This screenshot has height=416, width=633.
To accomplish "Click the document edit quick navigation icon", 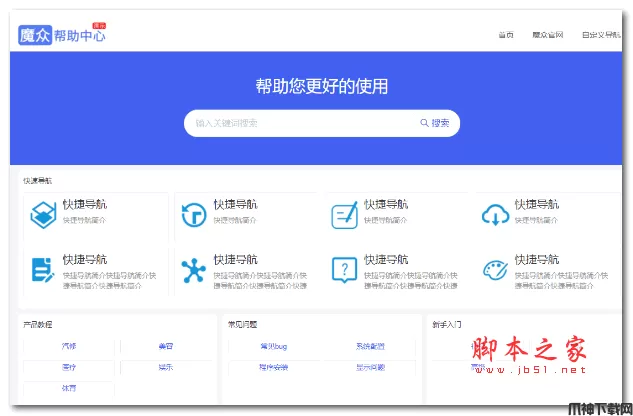I will (42, 270).
